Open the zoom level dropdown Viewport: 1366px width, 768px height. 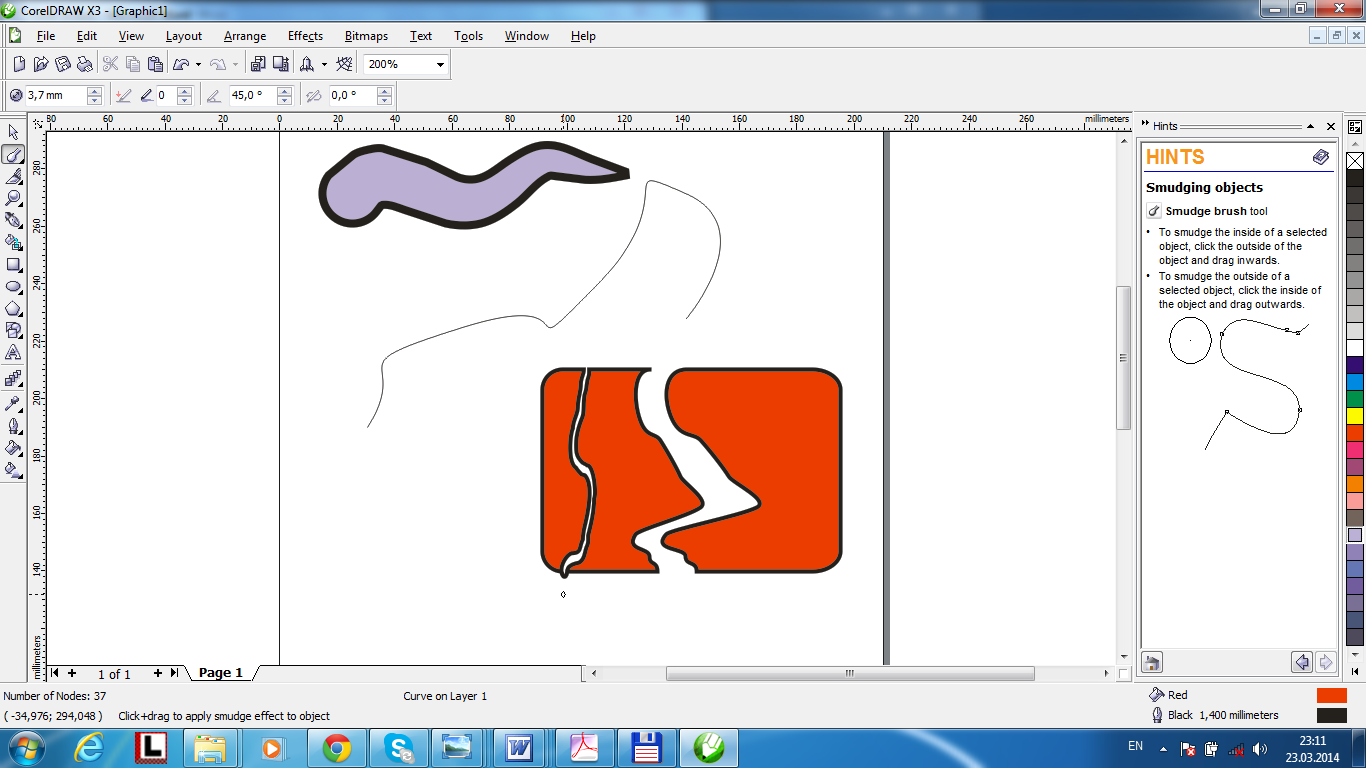[439, 64]
